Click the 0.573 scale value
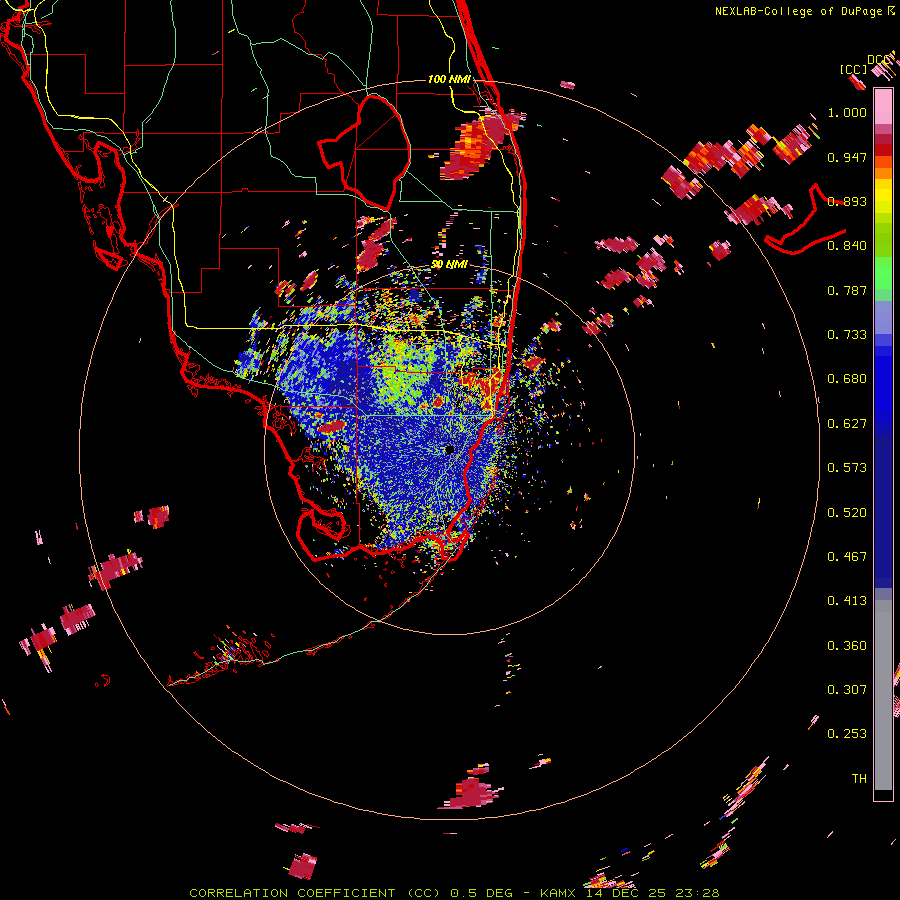Image resolution: width=900 pixels, height=900 pixels. (x=847, y=468)
